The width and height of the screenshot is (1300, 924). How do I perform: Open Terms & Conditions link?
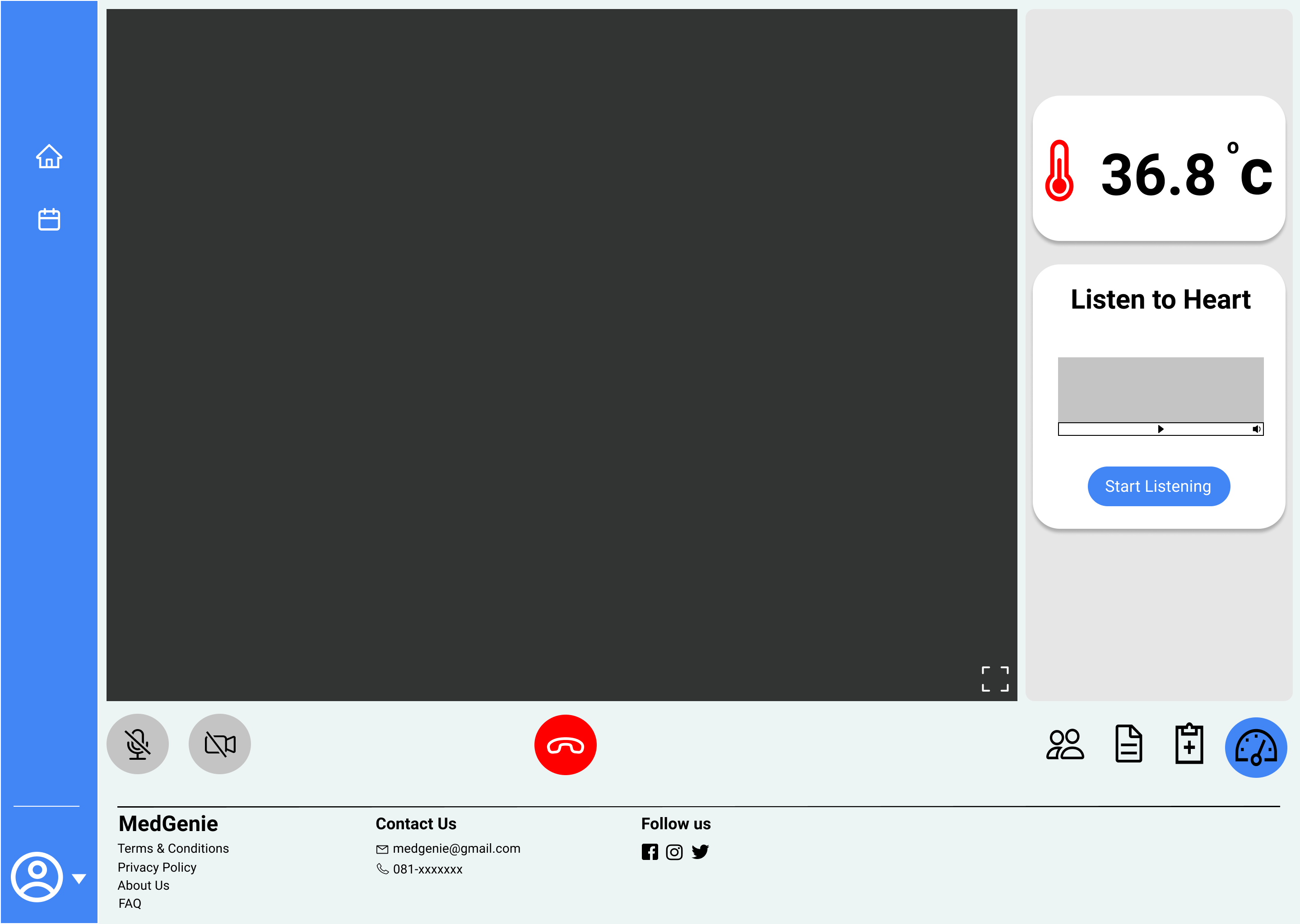point(173,848)
